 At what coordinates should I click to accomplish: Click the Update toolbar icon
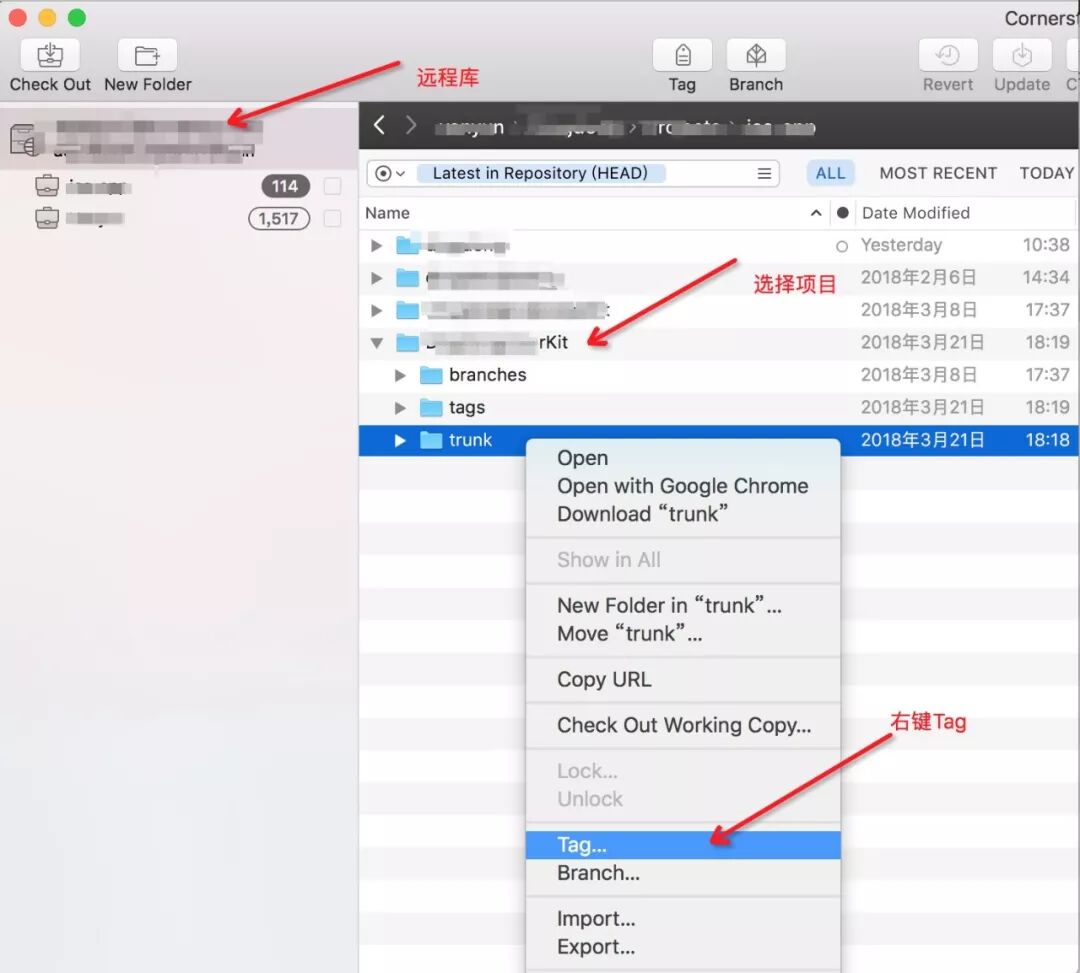click(x=1021, y=55)
